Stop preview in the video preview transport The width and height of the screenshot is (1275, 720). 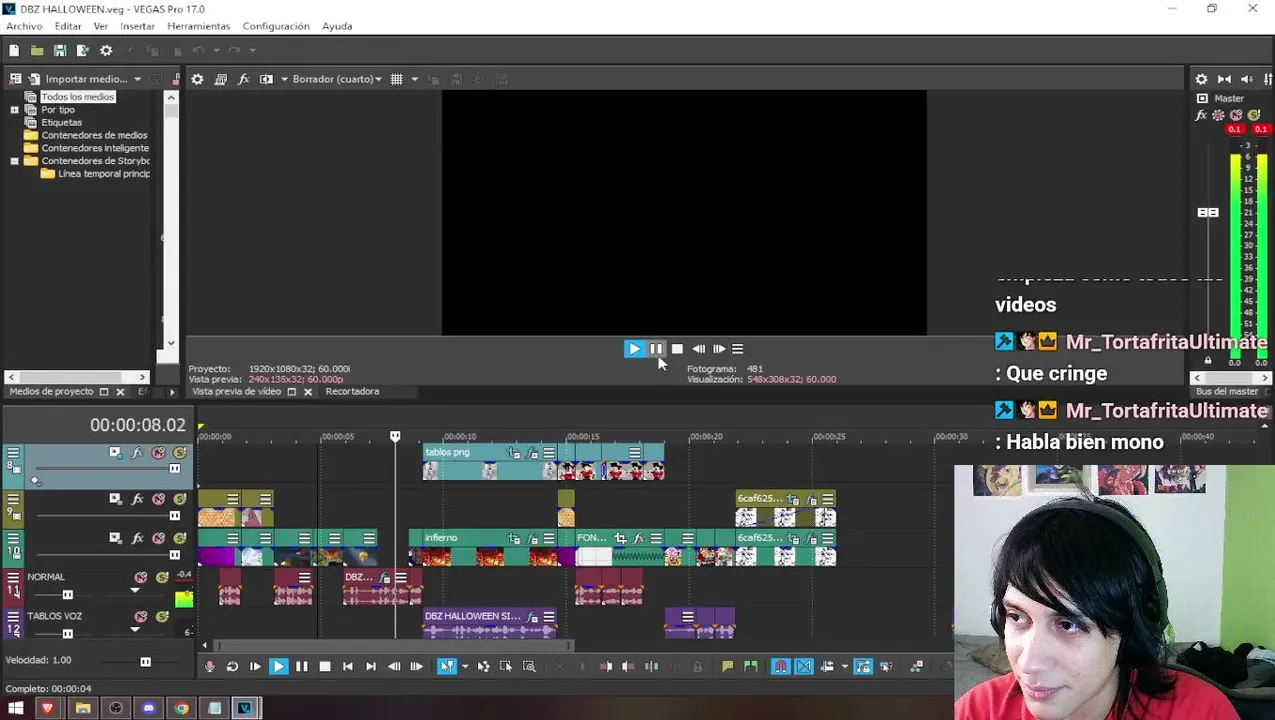coord(677,349)
